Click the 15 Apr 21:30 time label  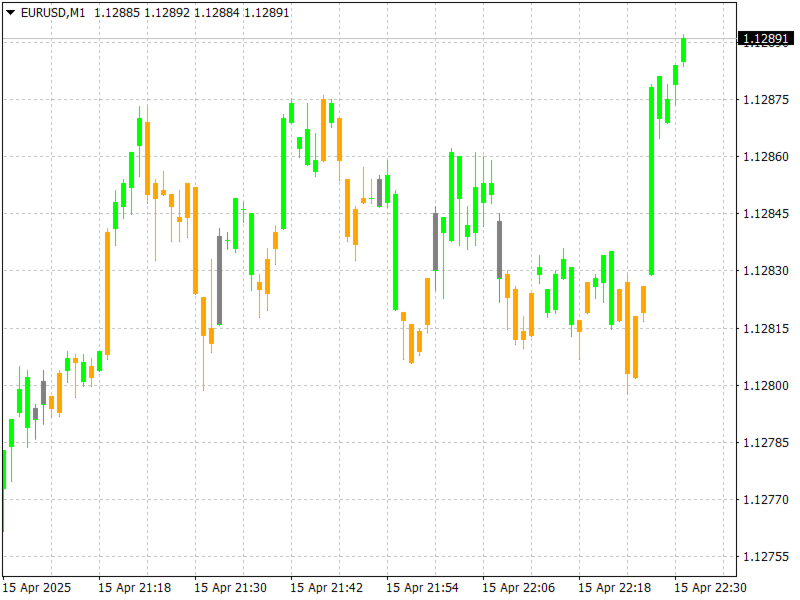pos(231,588)
